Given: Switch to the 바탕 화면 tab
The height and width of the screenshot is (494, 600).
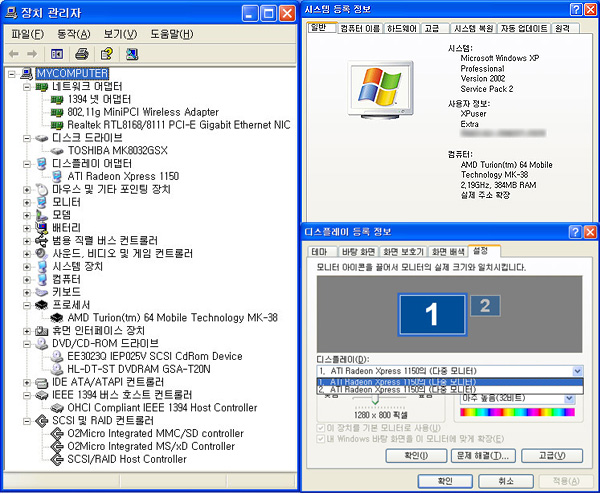Looking at the screenshot, I should pos(358,252).
